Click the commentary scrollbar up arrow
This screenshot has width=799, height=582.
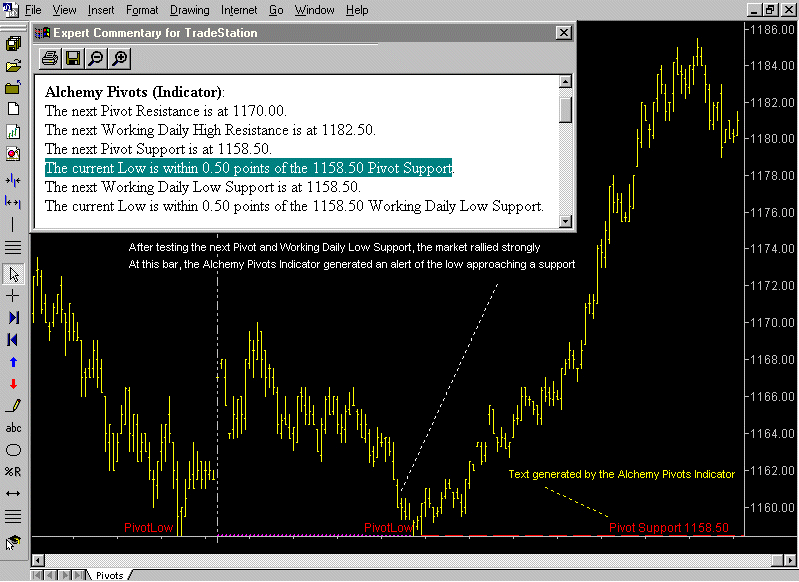coord(565,82)
